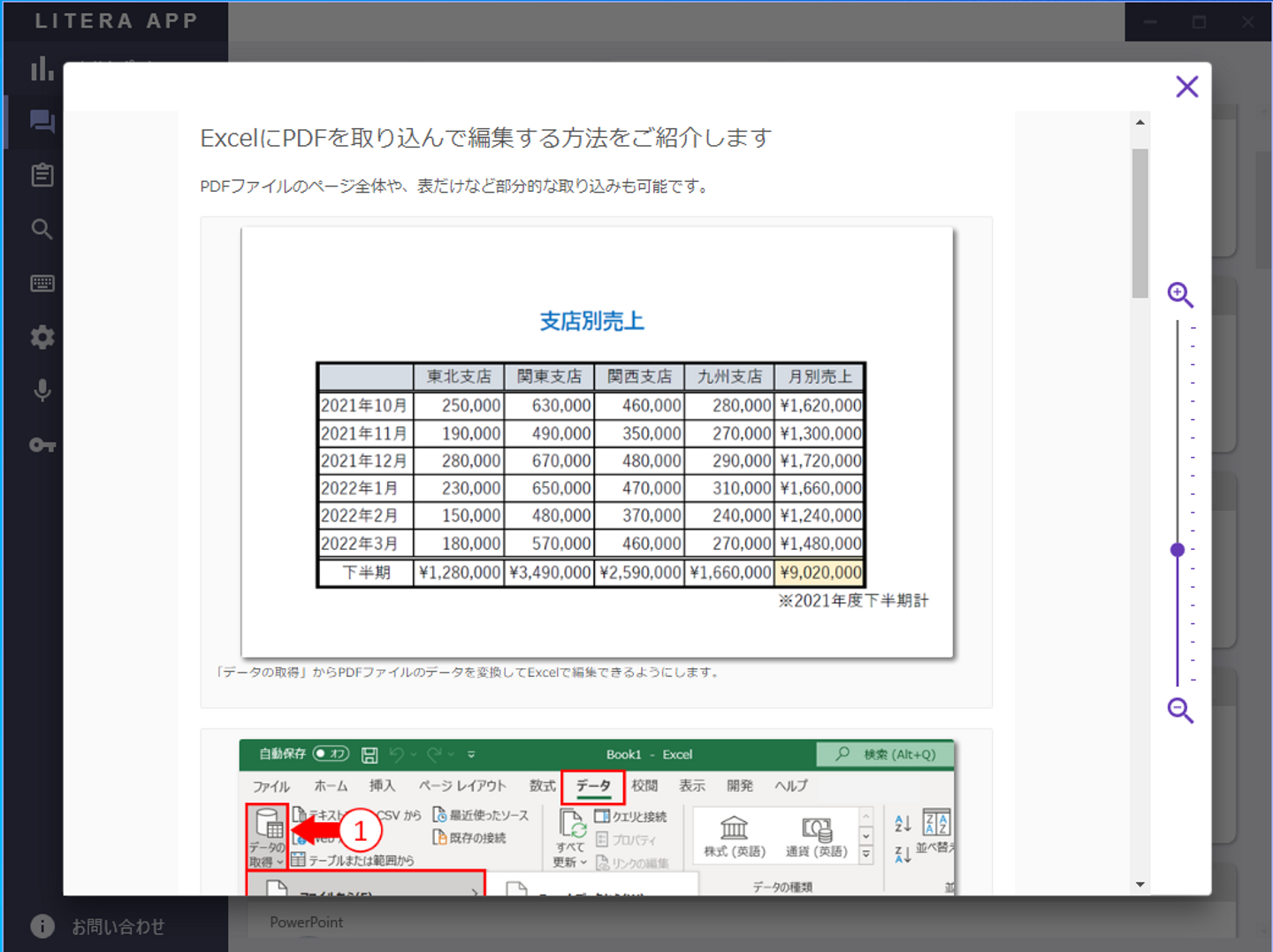The height and width of the screenshot is (952, 1273).
Task: Click the 支店別売上 table image
Action: point(598,442)
